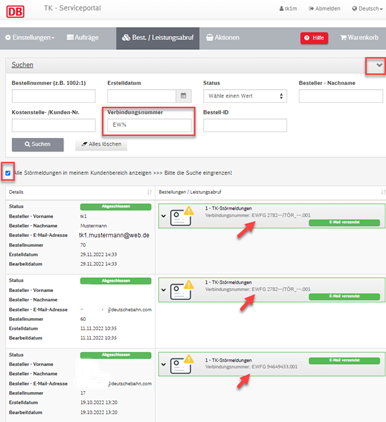
Task: Open the Warenkorb shopping cart
Action: (x=359, y=38)
